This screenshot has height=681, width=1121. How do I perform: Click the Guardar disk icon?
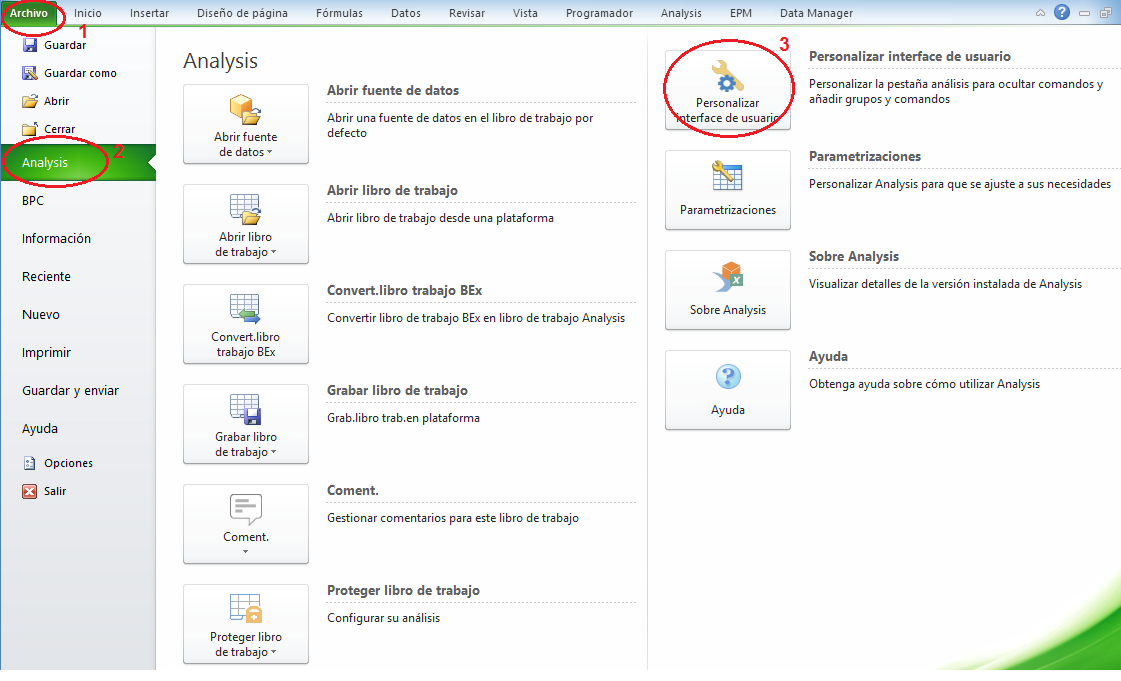(x=30, y=45)
